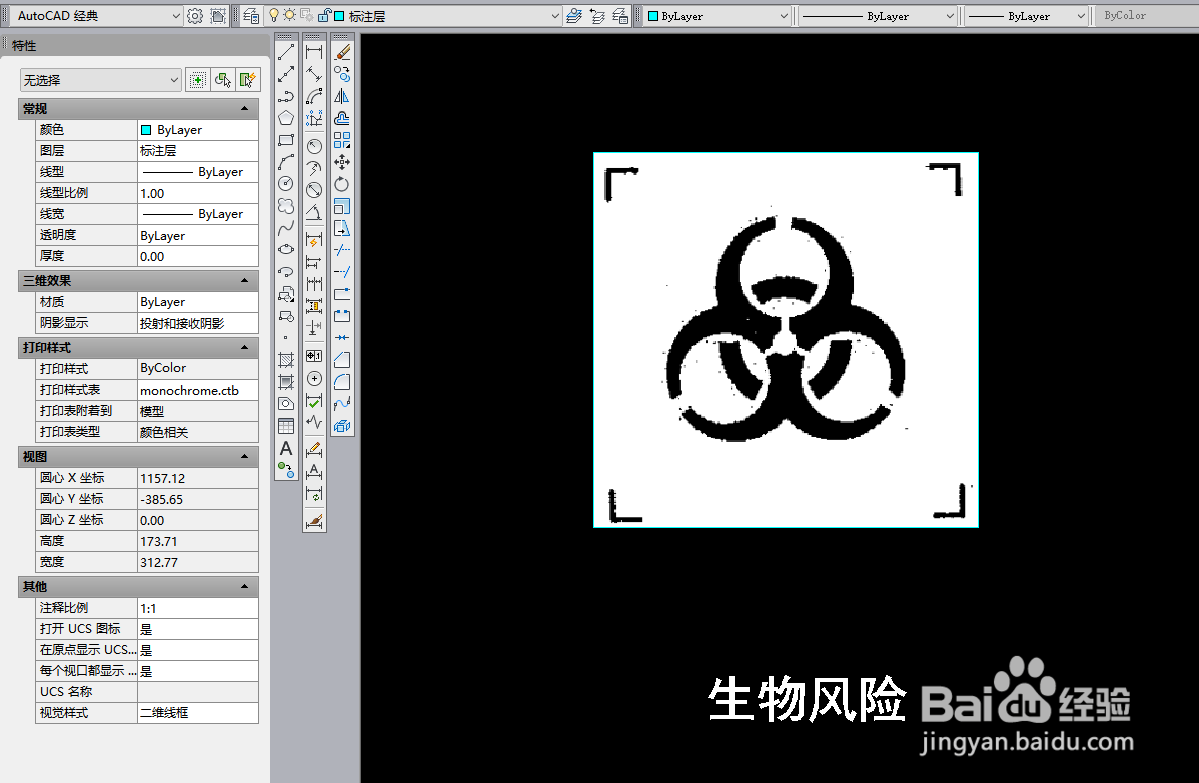
Task: Open Workspace Settings via the gear button
Action: point(195,16)
